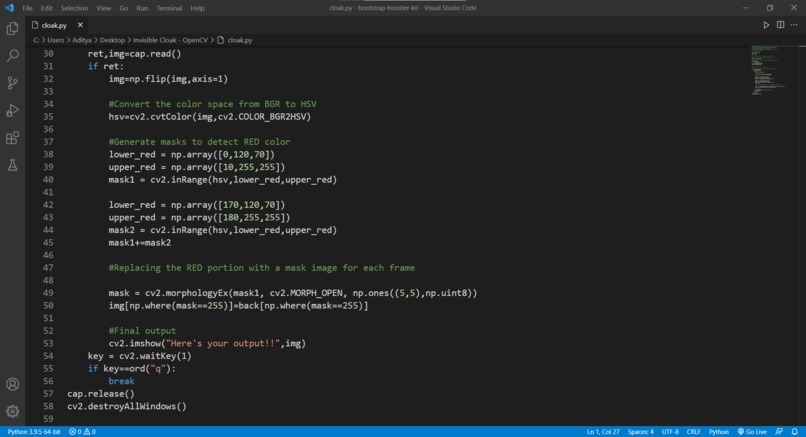Open the notifications bell in status bar
This screenshot has height=437, width=806.
pos(795,431)
